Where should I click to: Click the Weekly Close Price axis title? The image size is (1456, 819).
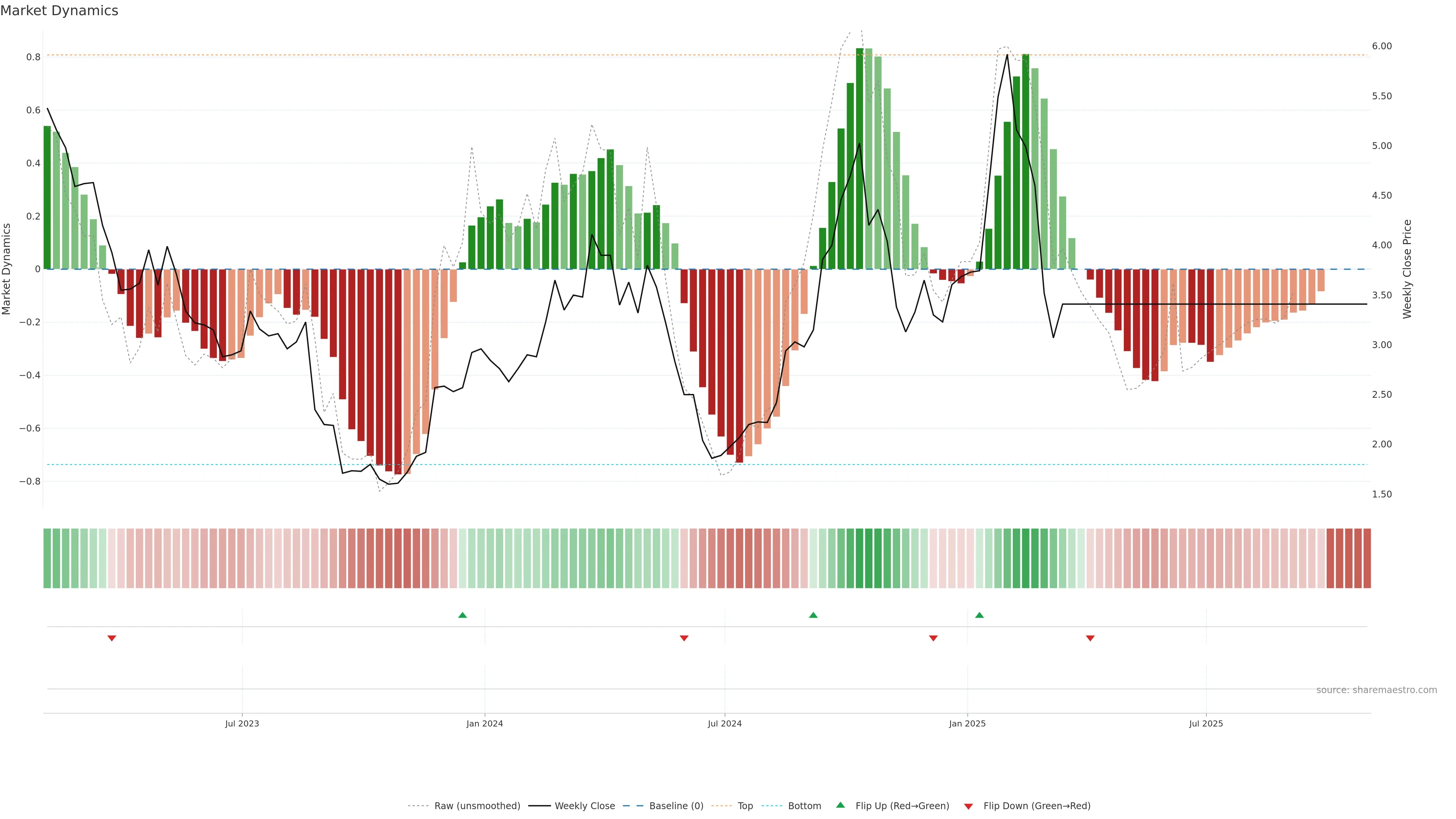click(x=1407, y=269)
